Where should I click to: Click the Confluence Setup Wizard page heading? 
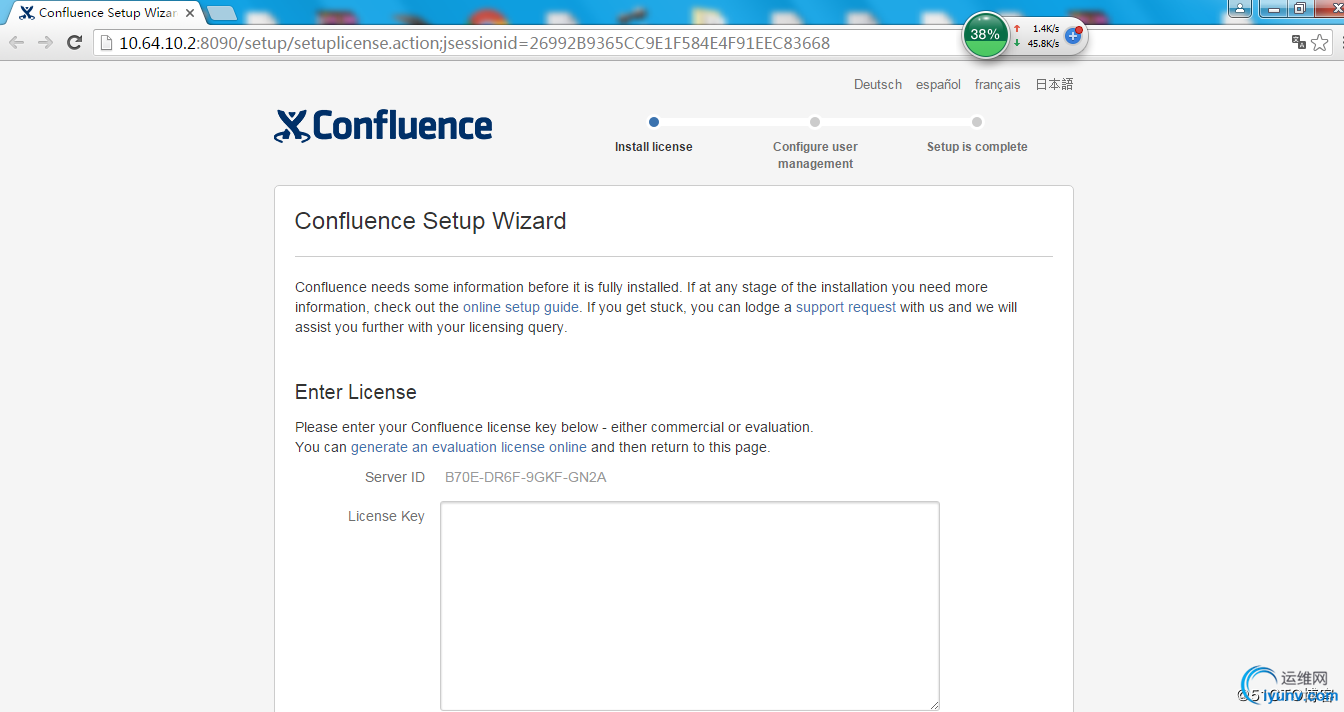431,221
